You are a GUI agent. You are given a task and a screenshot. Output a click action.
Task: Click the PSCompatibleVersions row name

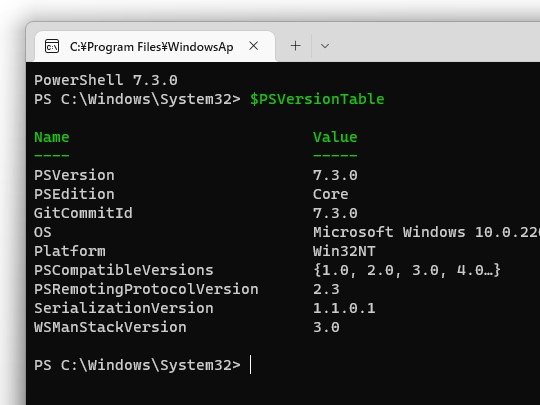124,270
